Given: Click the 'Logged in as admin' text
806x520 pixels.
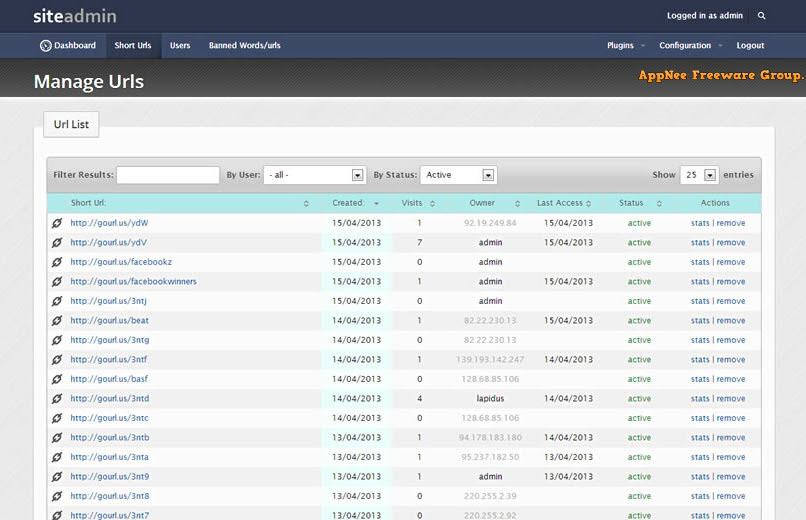Looking at the screenshot, I should pos(705,16).
